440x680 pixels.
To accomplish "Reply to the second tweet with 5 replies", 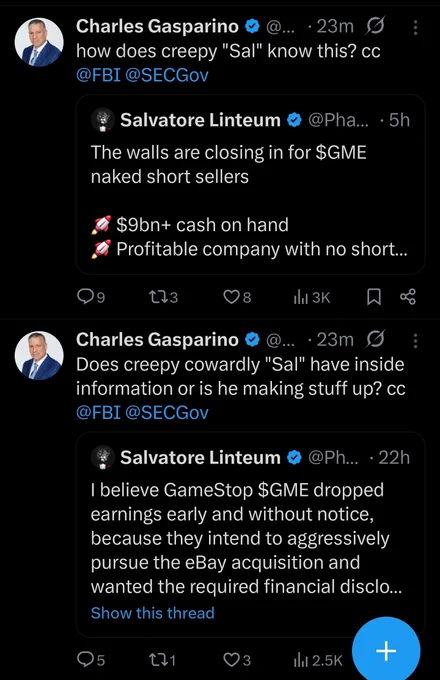I will (91, 660).
